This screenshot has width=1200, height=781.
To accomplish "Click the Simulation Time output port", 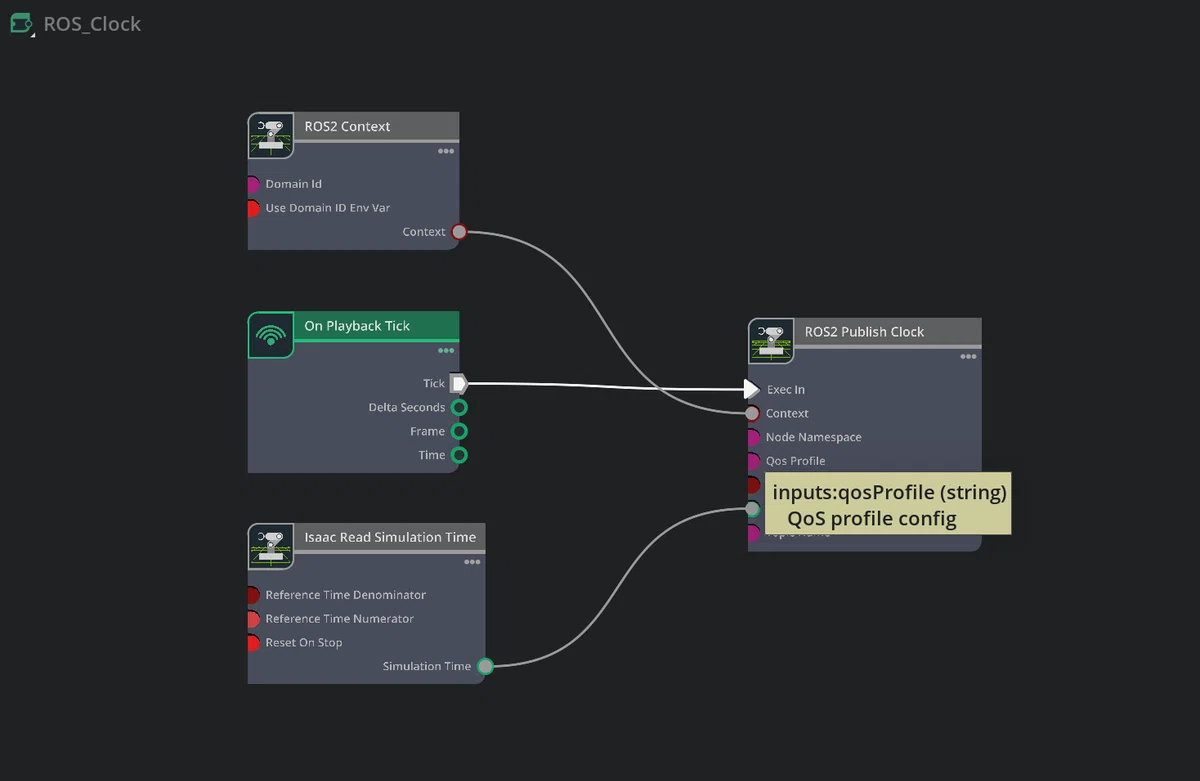I will (485, 666).
